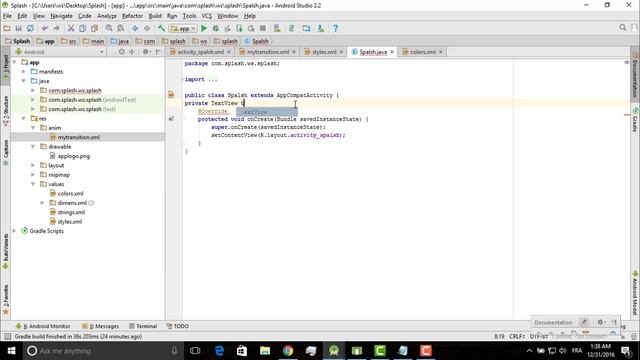Screen dimensions: 640x360
Task: Click the Replace toolbar icon
Action: coord(121,28)
